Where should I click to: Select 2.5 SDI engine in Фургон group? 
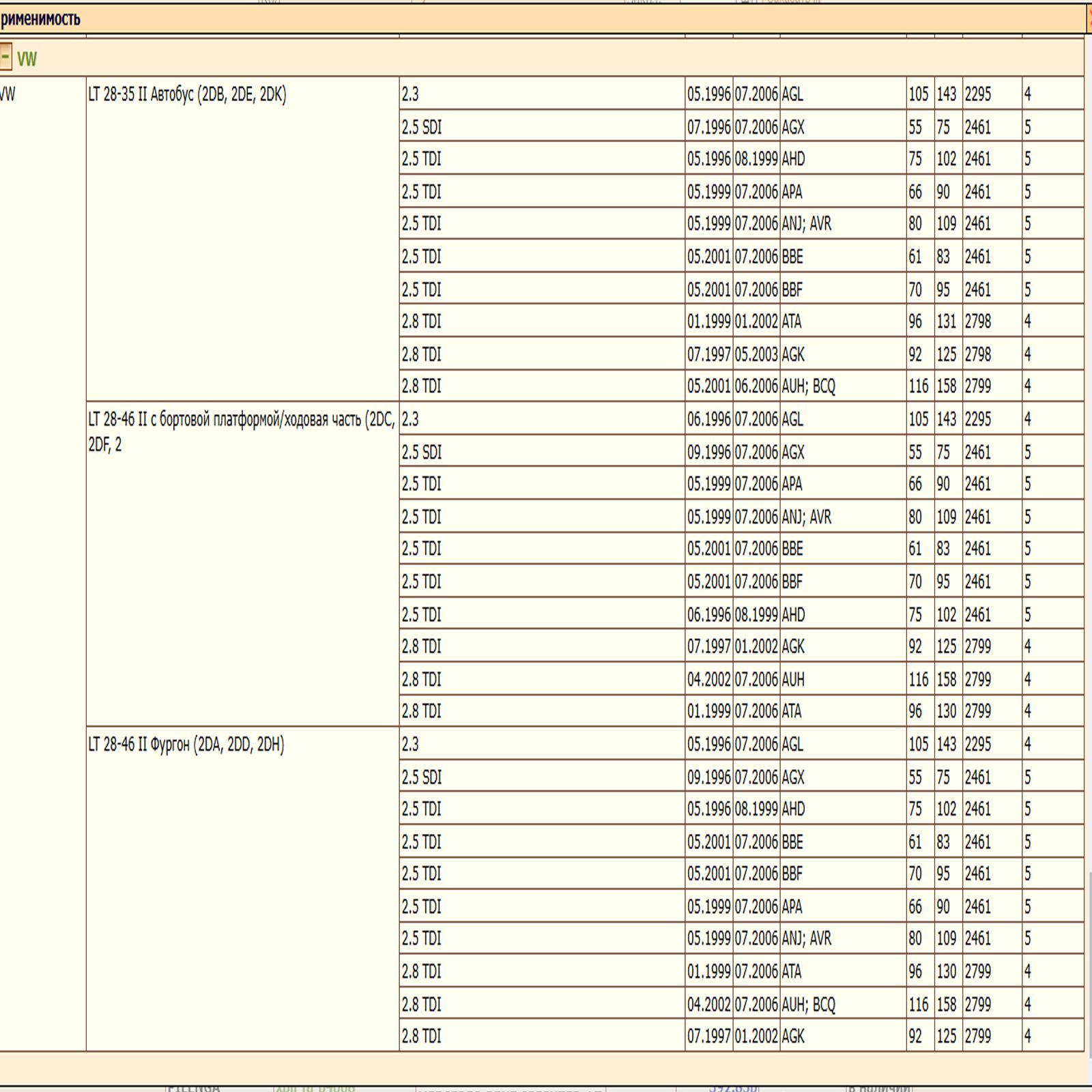click(421, 777)
